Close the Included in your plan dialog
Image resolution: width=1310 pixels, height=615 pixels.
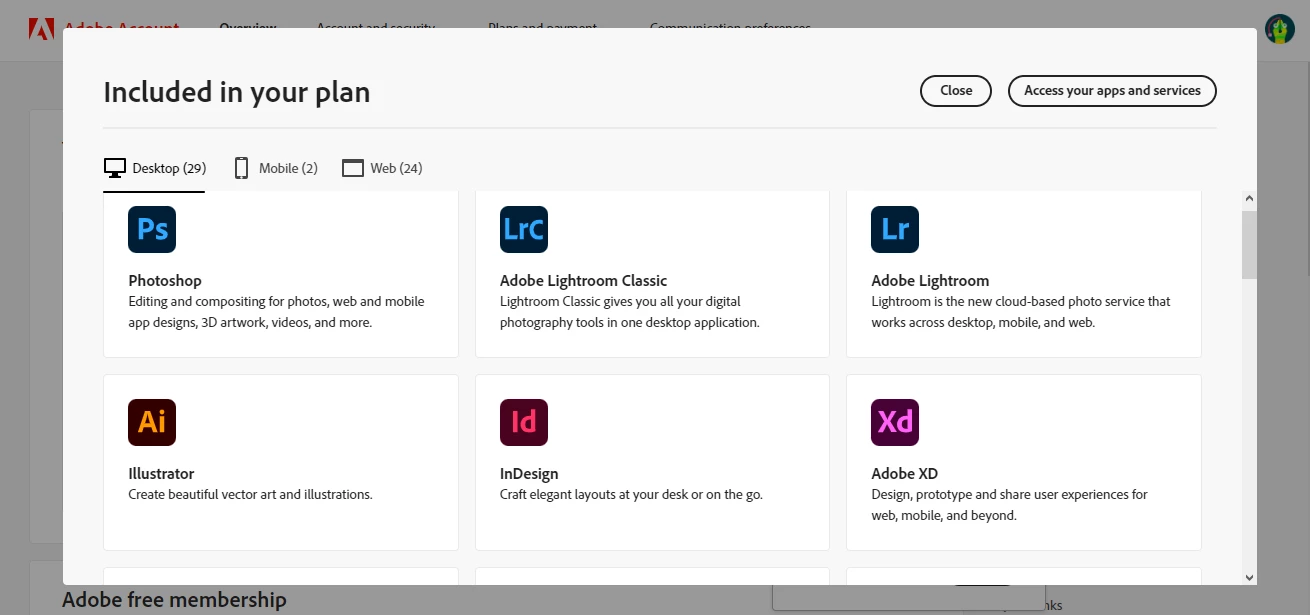(956, 90)
